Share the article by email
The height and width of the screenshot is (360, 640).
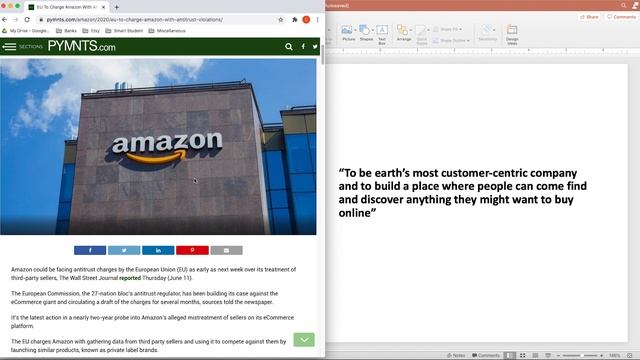[x=227, y=250]
